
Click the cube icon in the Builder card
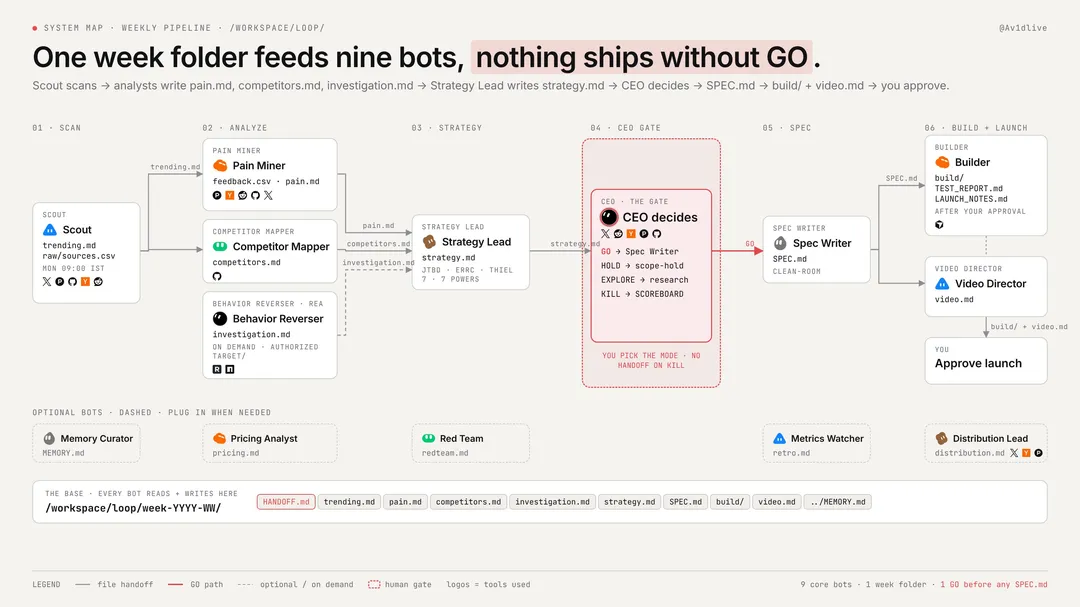coord(939,225)
